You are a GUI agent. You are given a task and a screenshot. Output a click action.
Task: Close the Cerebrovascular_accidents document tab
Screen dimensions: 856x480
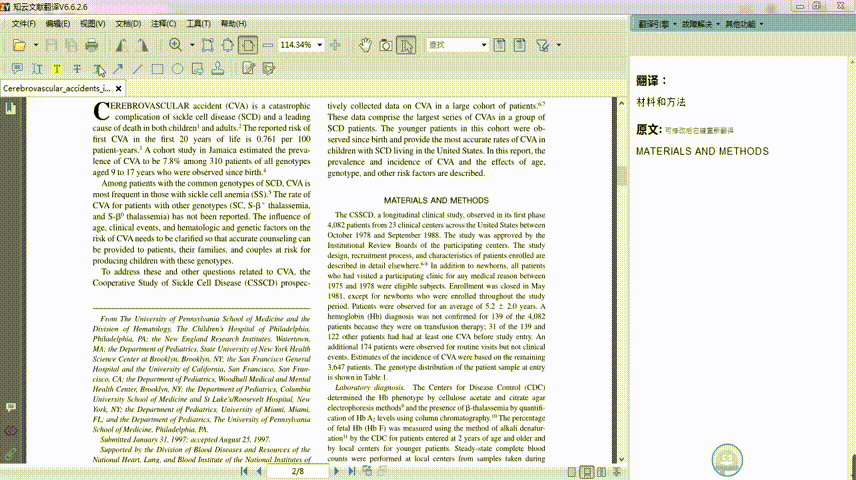point(118,88)
